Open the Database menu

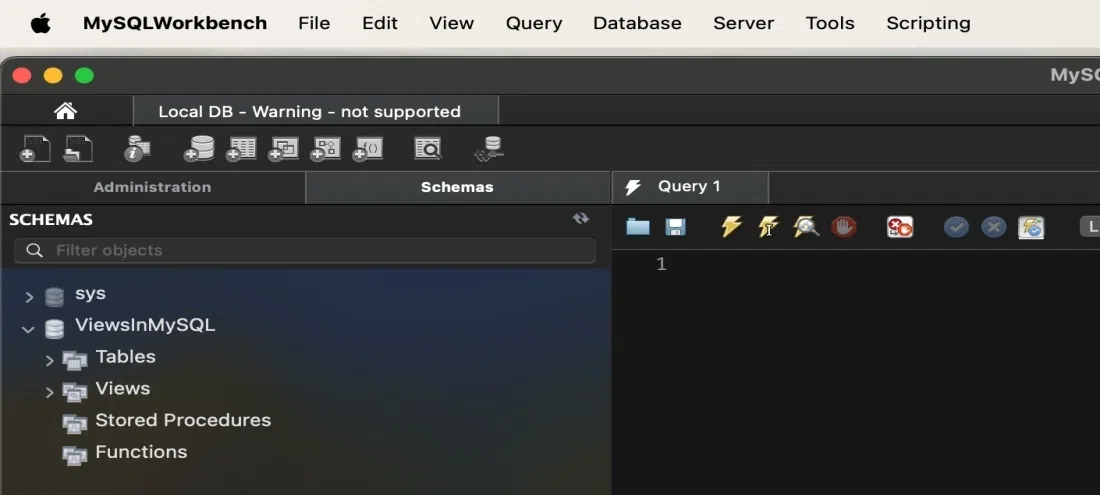click(x=637, y=23)
